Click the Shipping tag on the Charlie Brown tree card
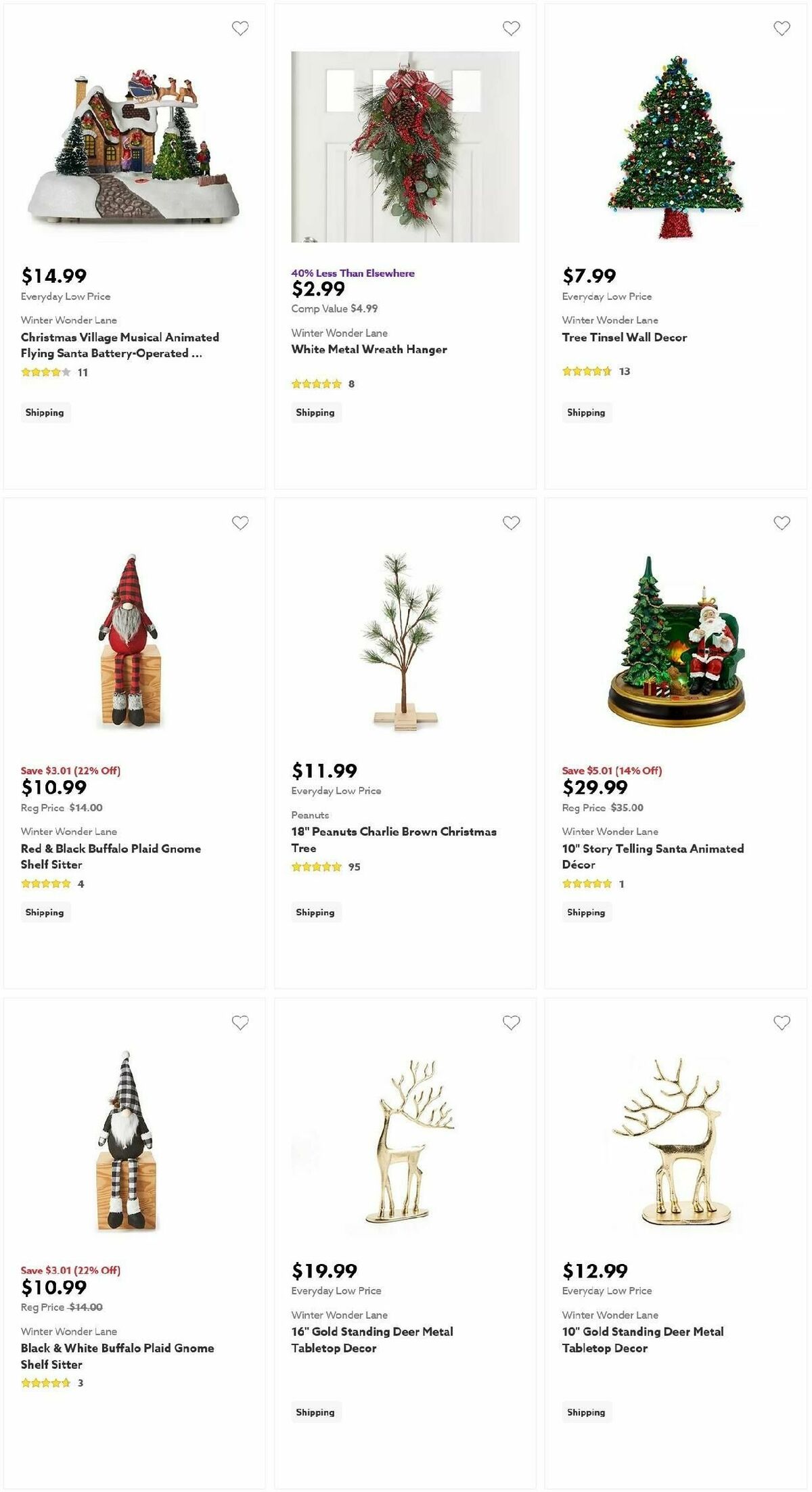812x1492 pixels. pyautogui.click(x=315, y=912)
